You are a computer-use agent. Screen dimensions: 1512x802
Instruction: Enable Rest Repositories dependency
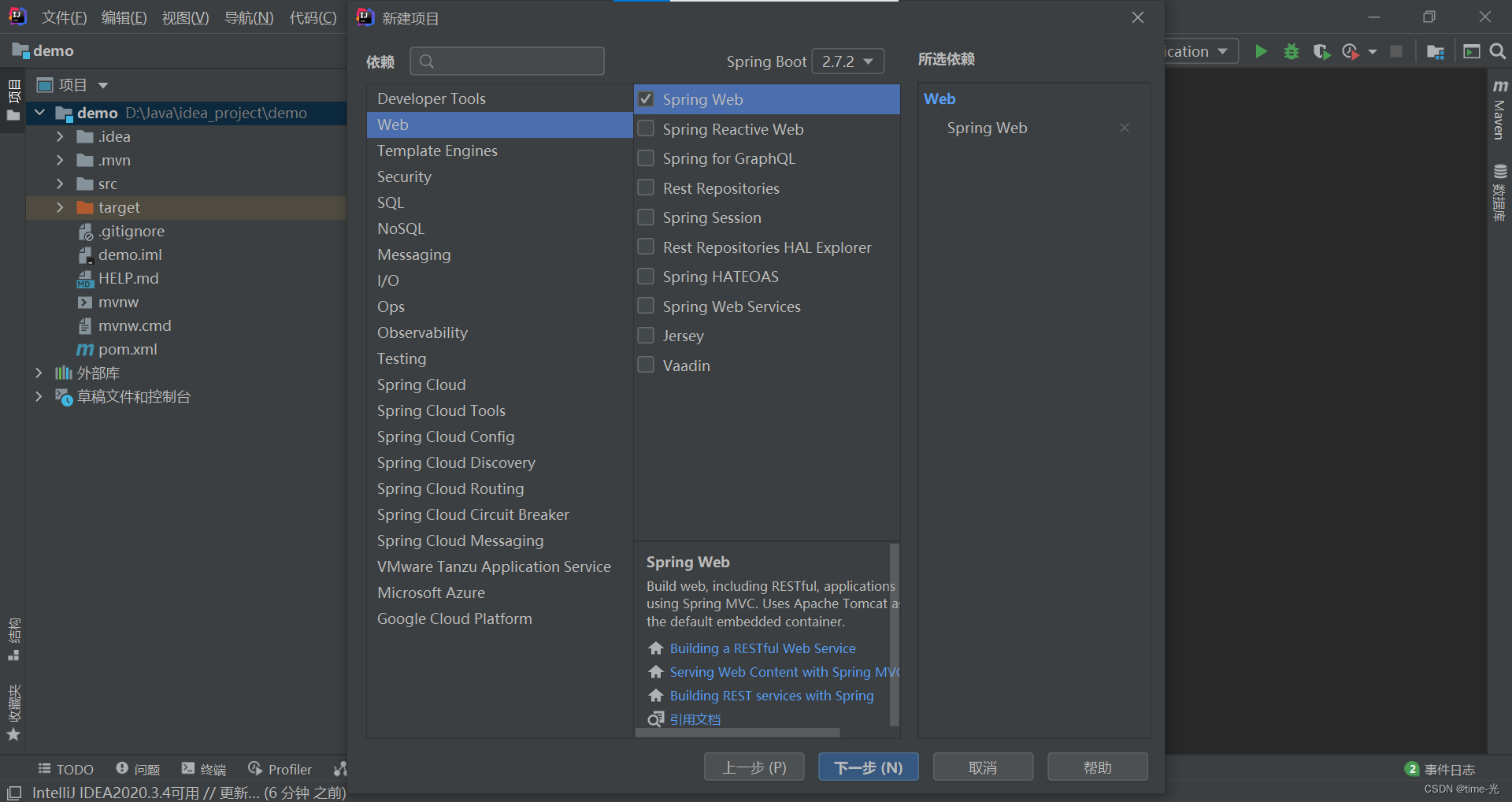[646, 188]
